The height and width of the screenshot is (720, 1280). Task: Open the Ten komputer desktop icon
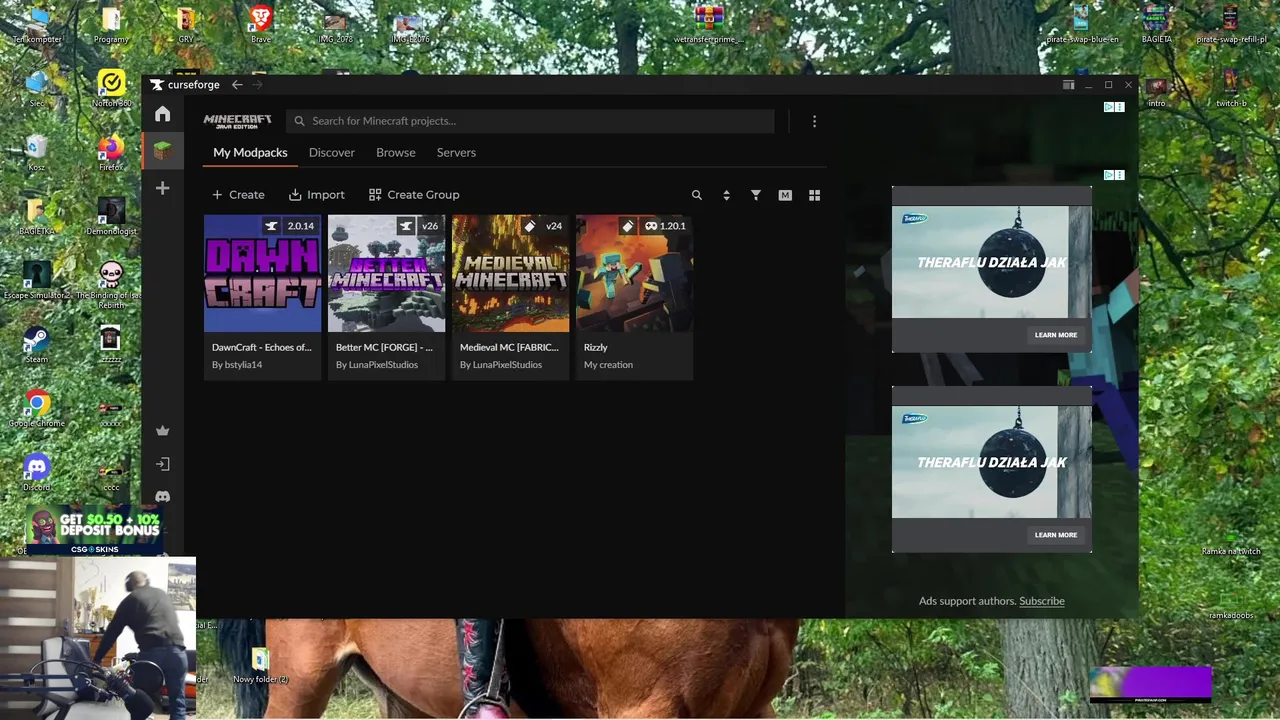click(x=37, y=24)
